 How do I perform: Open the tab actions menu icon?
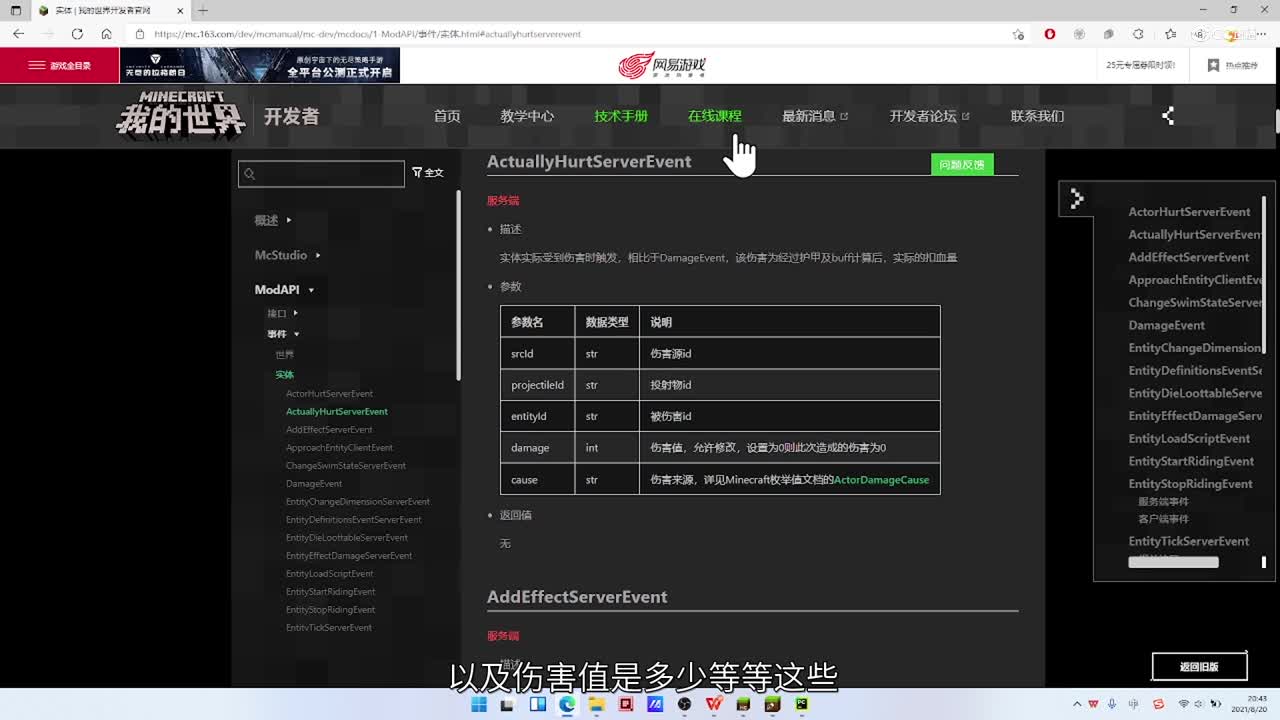point(16,10)
